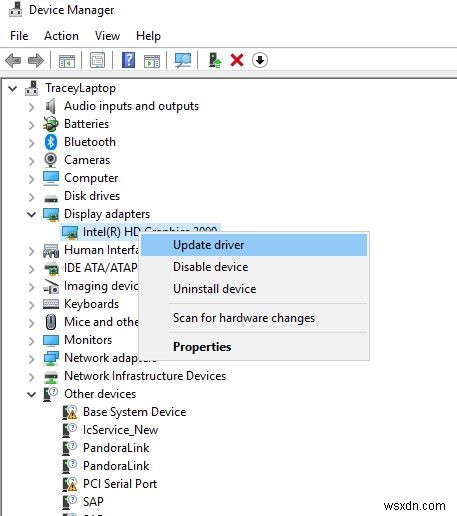457x516 pixels.
Task: Click the TraceyLaptop computer name
Action: click(80, 88)
